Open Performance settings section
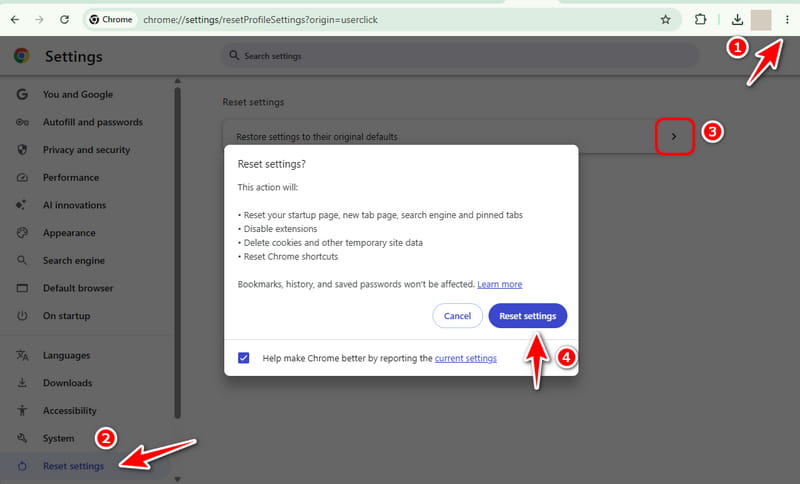The height and width of the screenshot is (484, 800). pyautogui.click(x=71, y=177)
